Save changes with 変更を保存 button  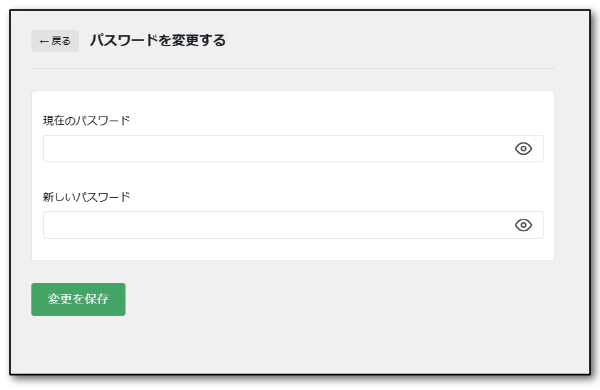click(78, 299)
